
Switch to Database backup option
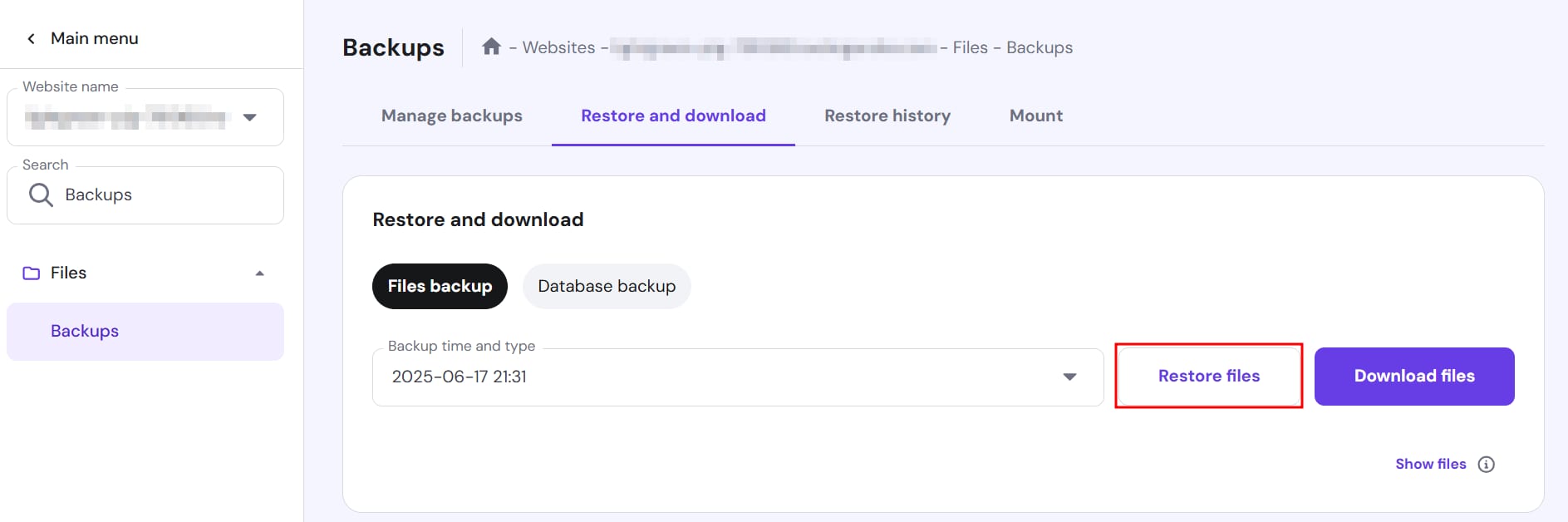pyautogui.click(x=607, y=286)
